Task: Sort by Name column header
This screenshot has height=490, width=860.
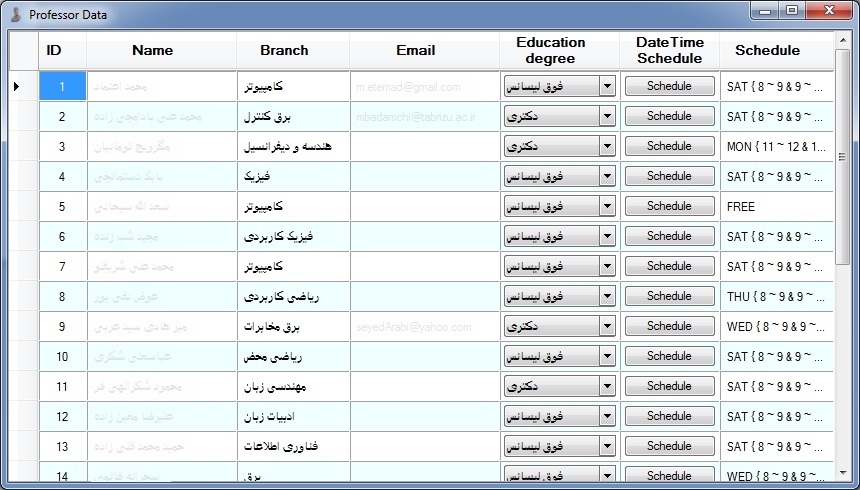Action: point(161,50)
